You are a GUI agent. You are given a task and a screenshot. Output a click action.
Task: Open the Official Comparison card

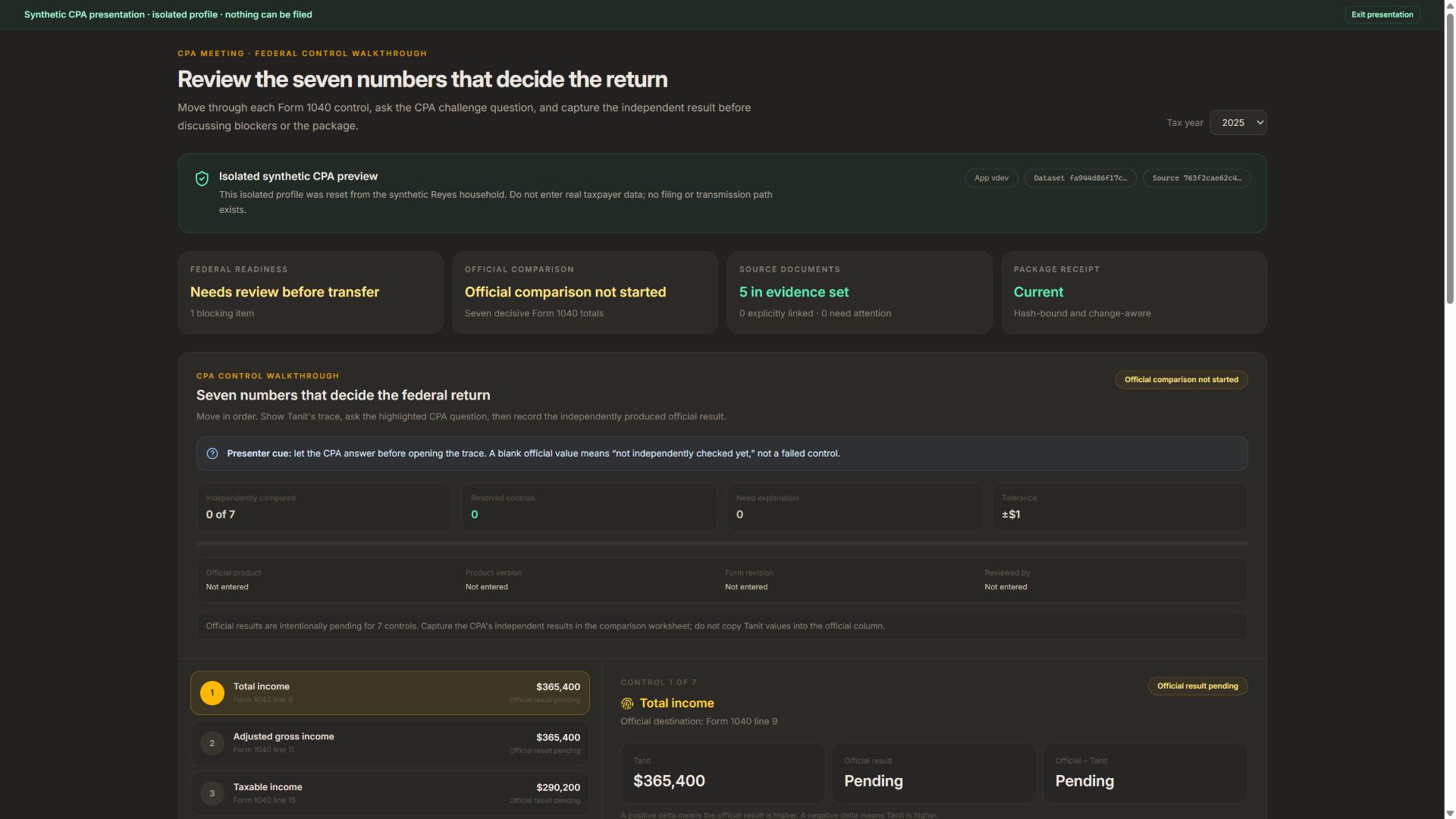[x=585, y=292]
